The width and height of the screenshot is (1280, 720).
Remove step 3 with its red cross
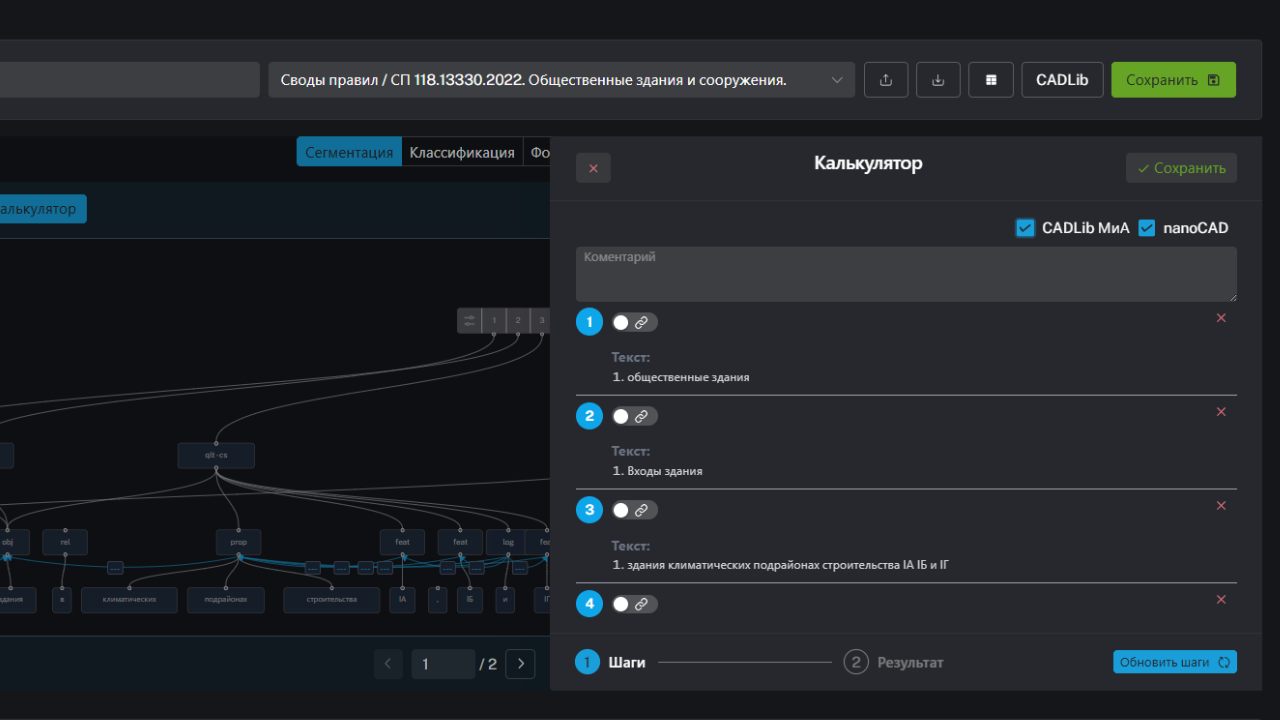click(1221, 506)
